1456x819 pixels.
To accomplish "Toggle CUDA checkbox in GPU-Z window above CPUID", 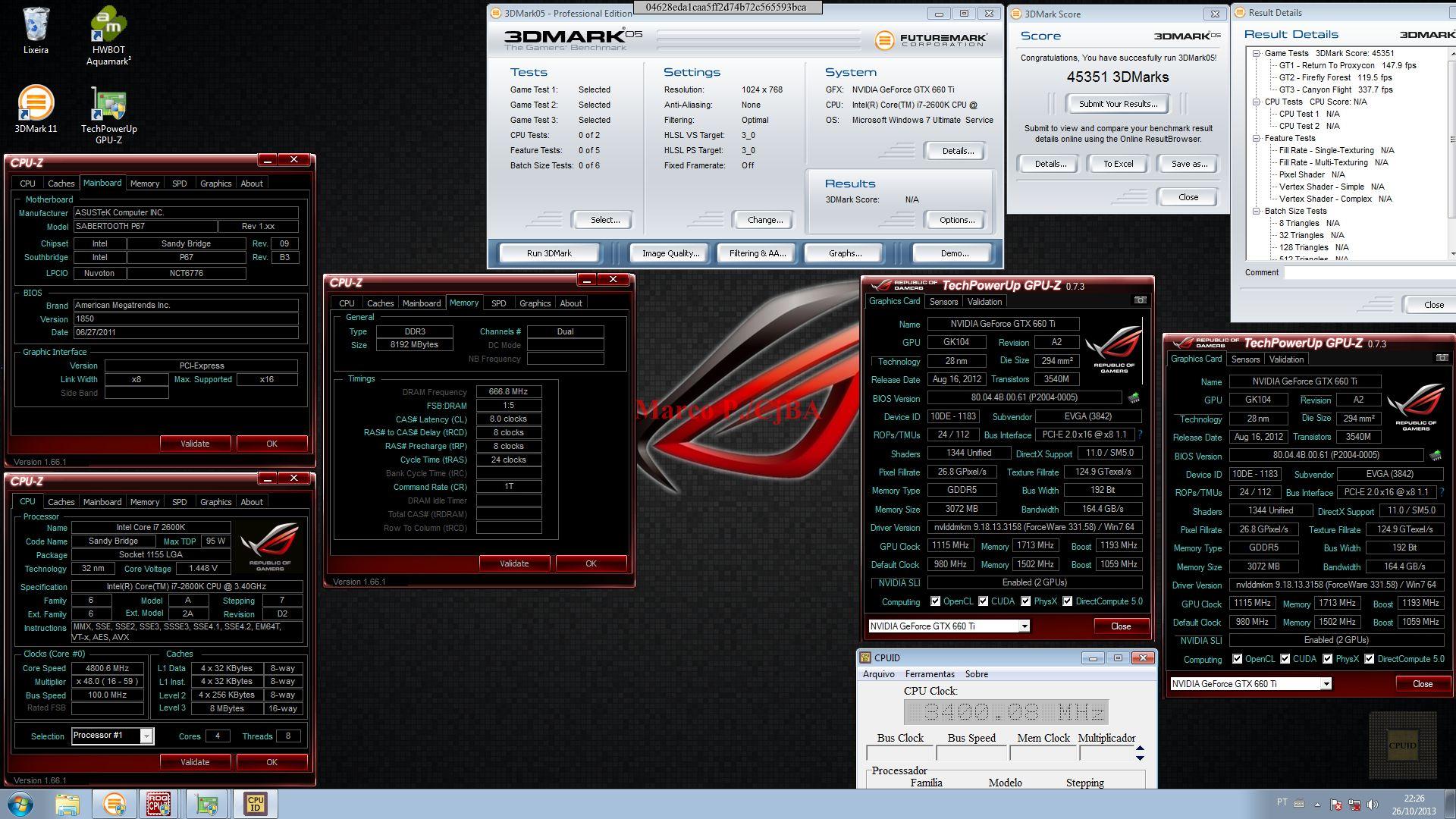I will [984, 601].
